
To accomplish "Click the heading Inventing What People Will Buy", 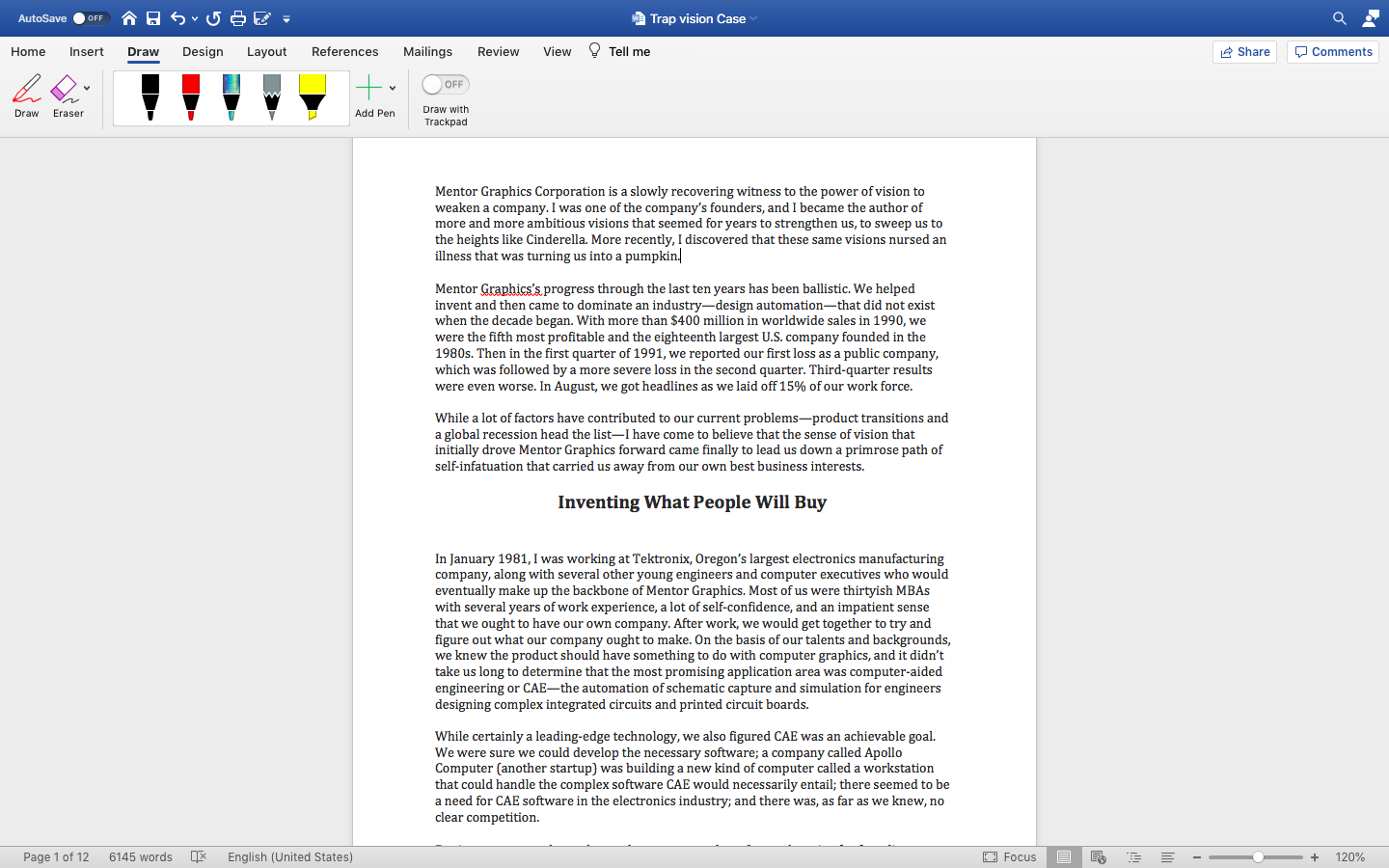I will (x=692, y=502).
